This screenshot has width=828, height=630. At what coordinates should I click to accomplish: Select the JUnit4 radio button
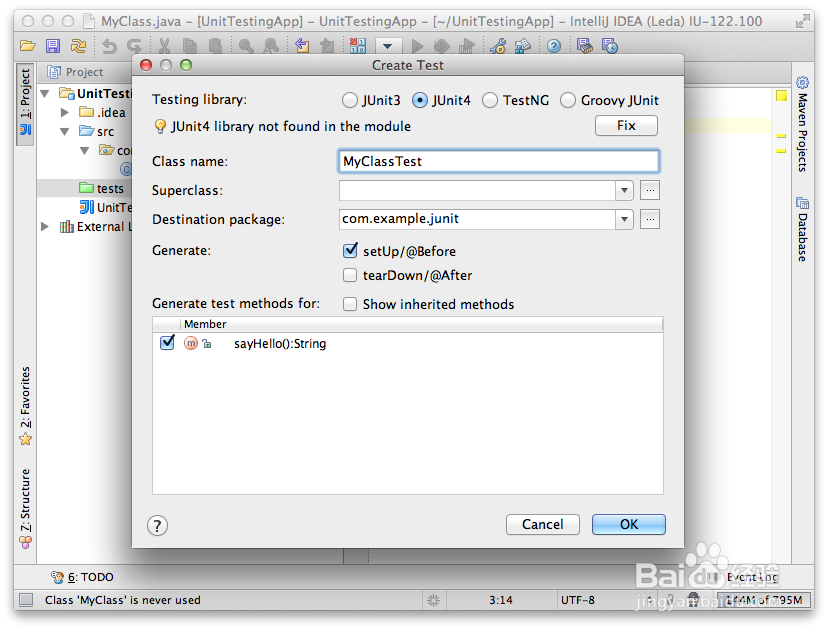click(x=420, y=100)
